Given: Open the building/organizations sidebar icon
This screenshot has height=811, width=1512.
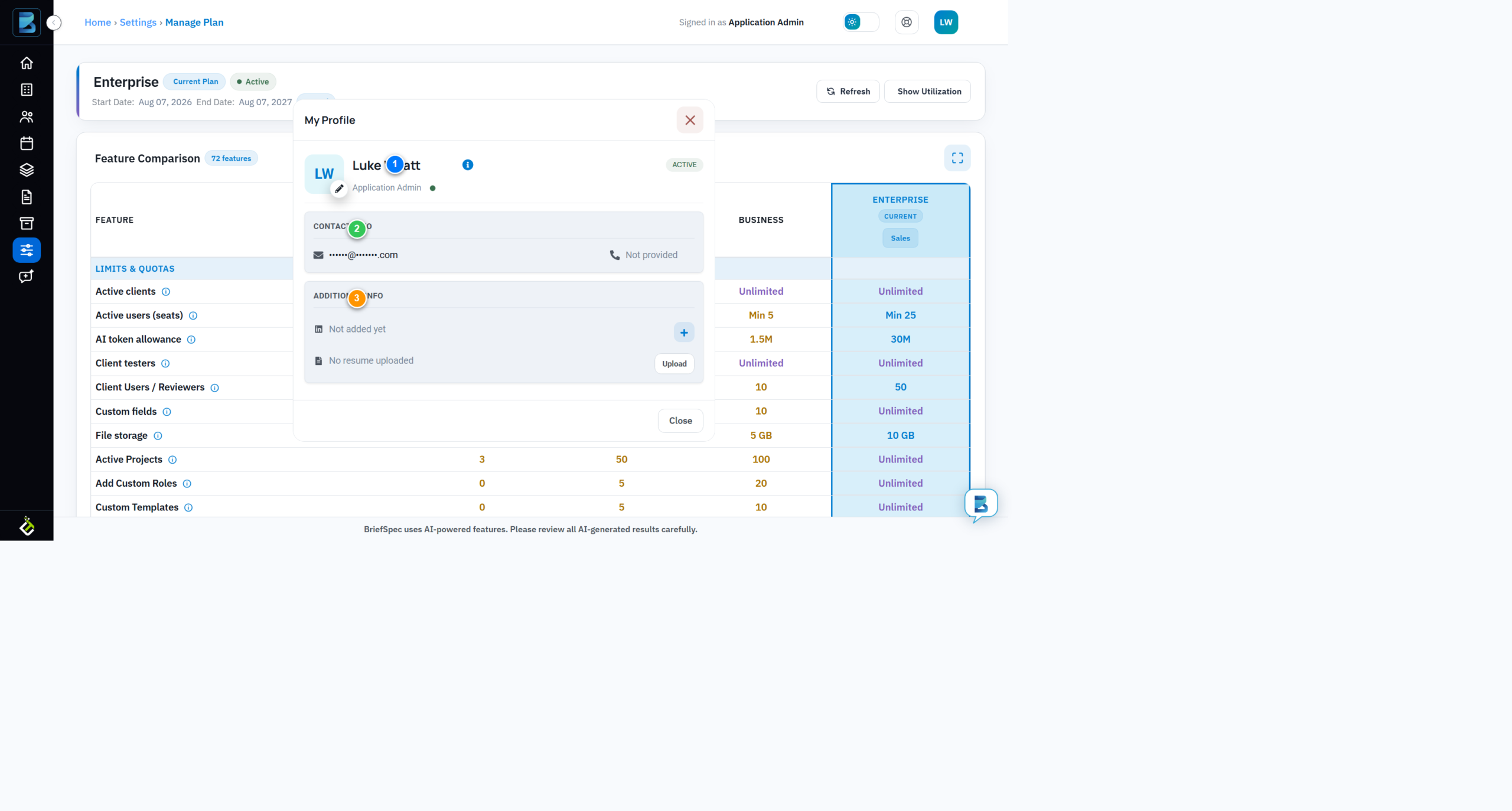Looking at the screenshot, I should 27,90.
